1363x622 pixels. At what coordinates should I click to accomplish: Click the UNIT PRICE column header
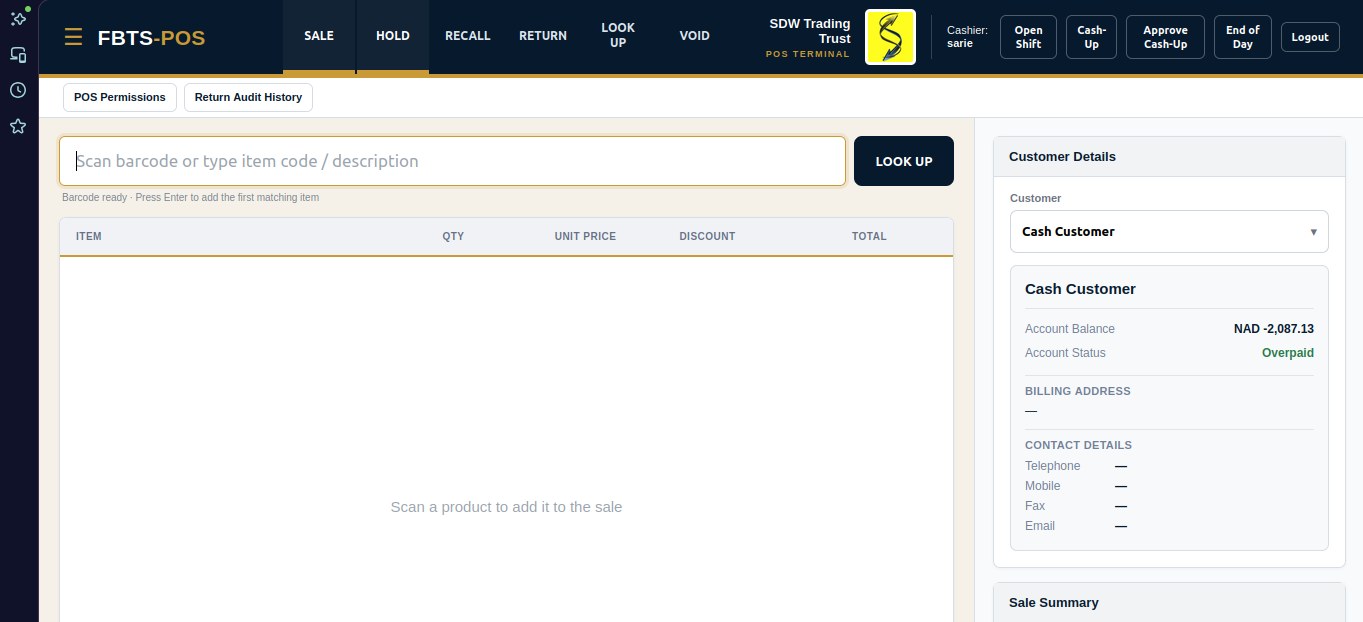tap(585, 236)
